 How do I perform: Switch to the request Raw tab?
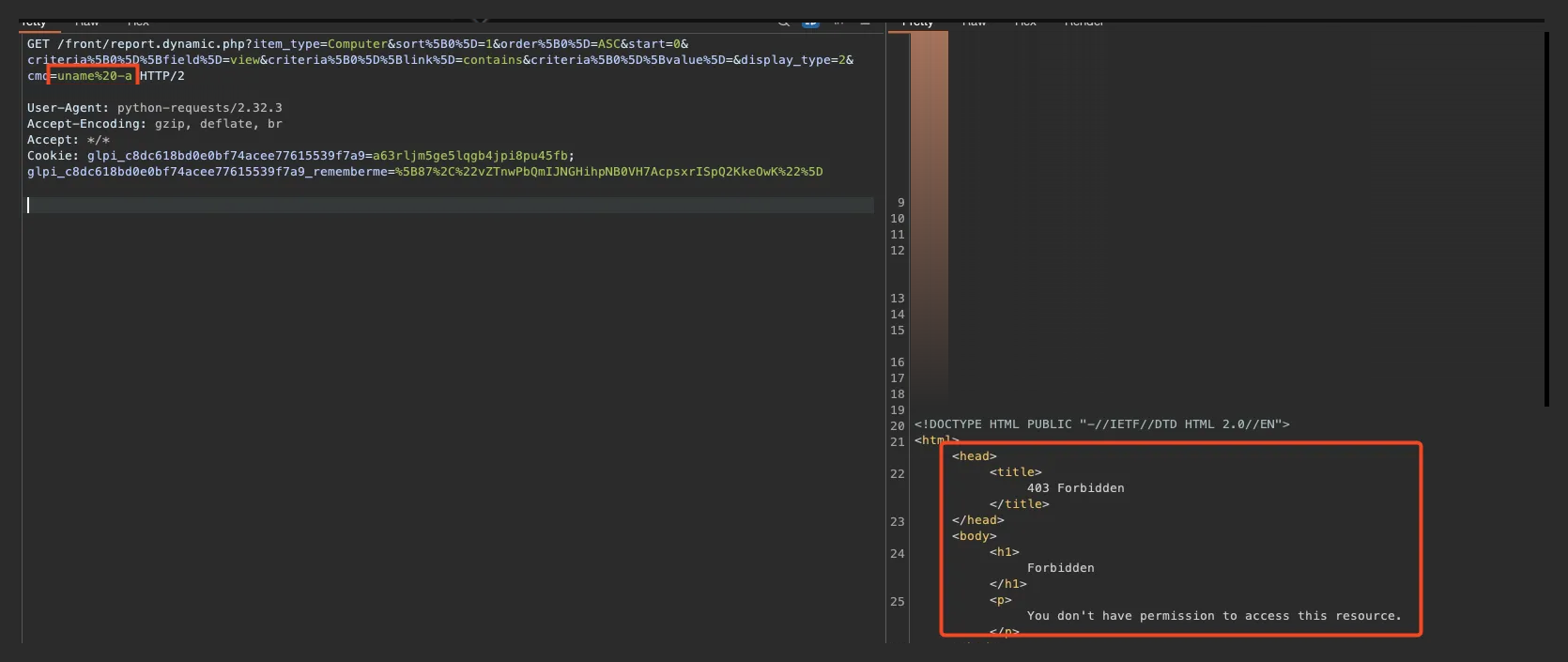[x=86, y=23]
